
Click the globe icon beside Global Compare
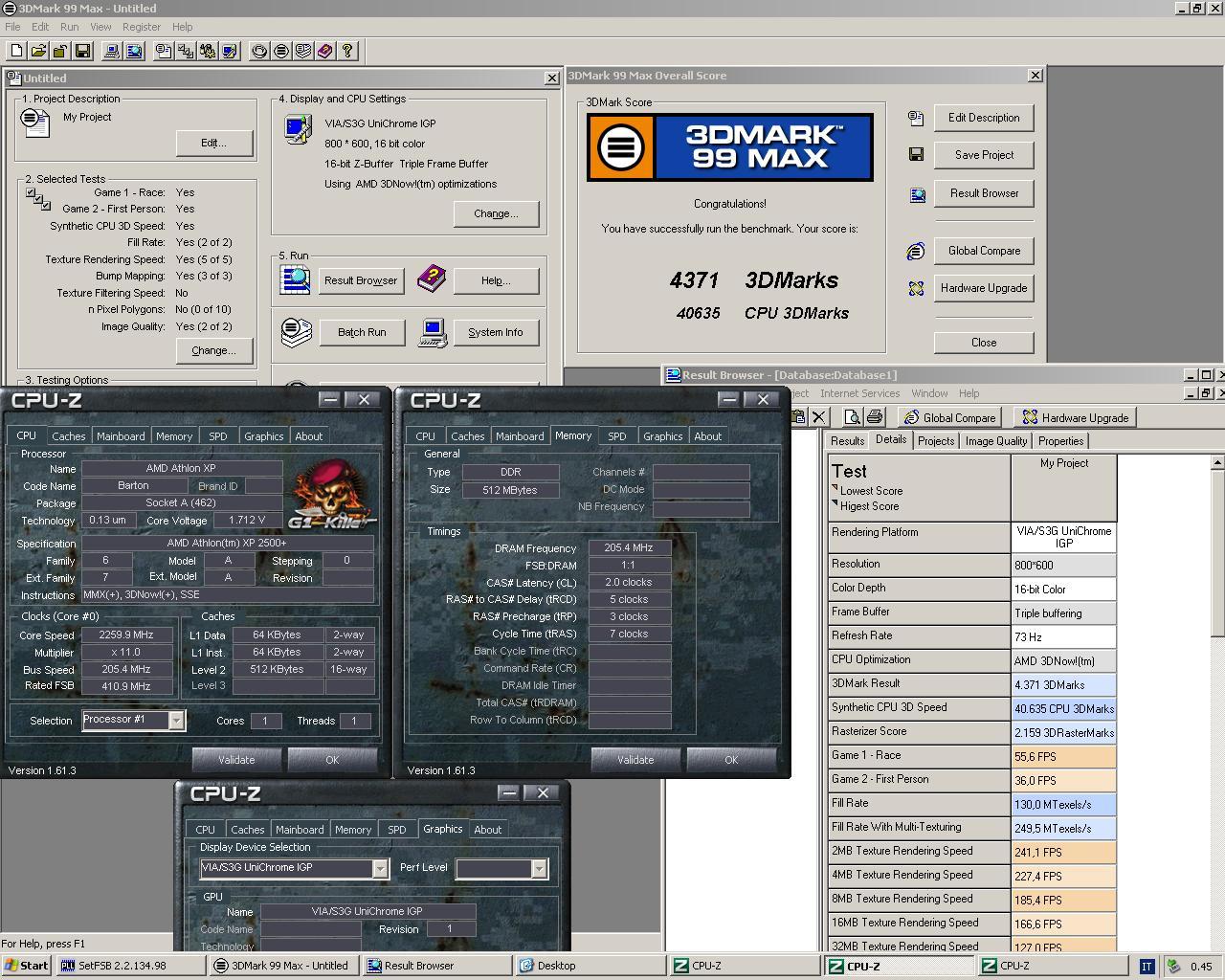coord(916,251)
